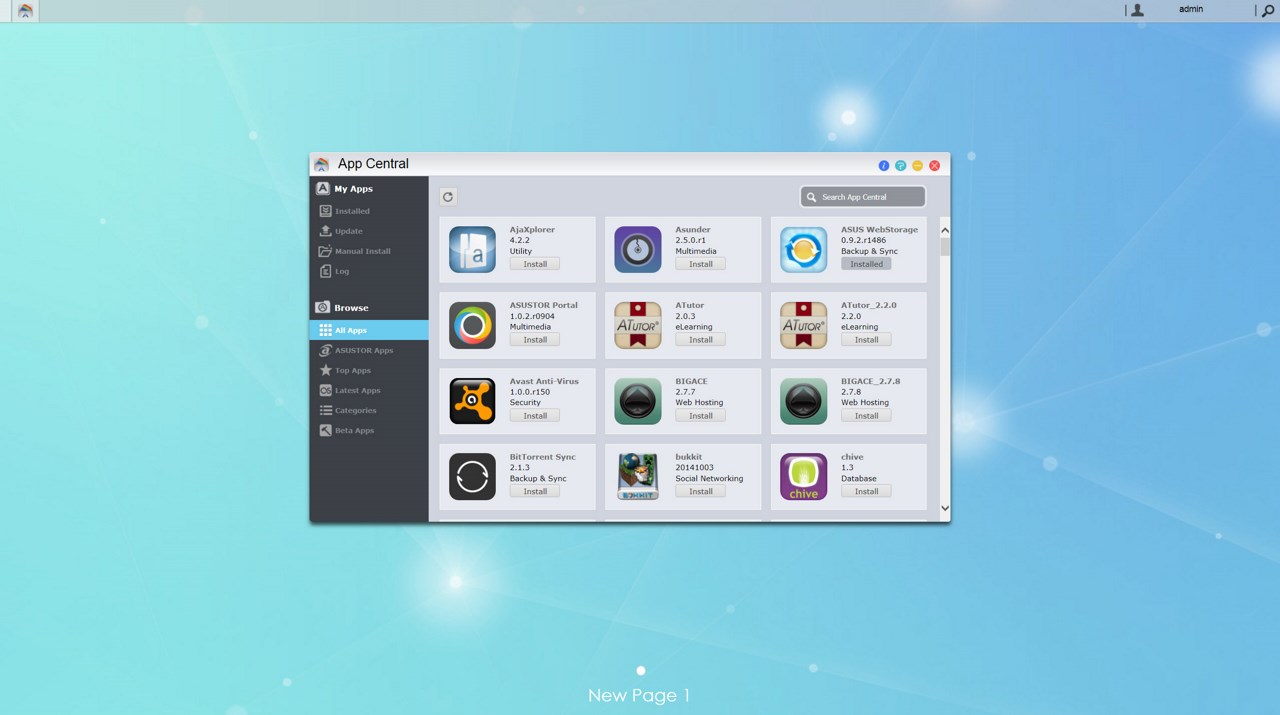Open the admin user menu

[1191, 10]
